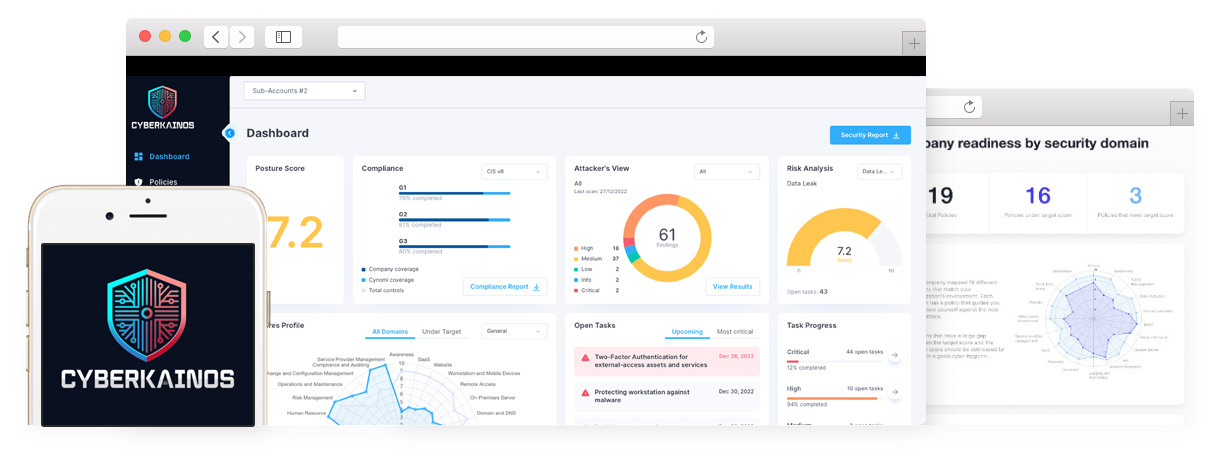Open arrow for Critical task progress

click(894, 355)
